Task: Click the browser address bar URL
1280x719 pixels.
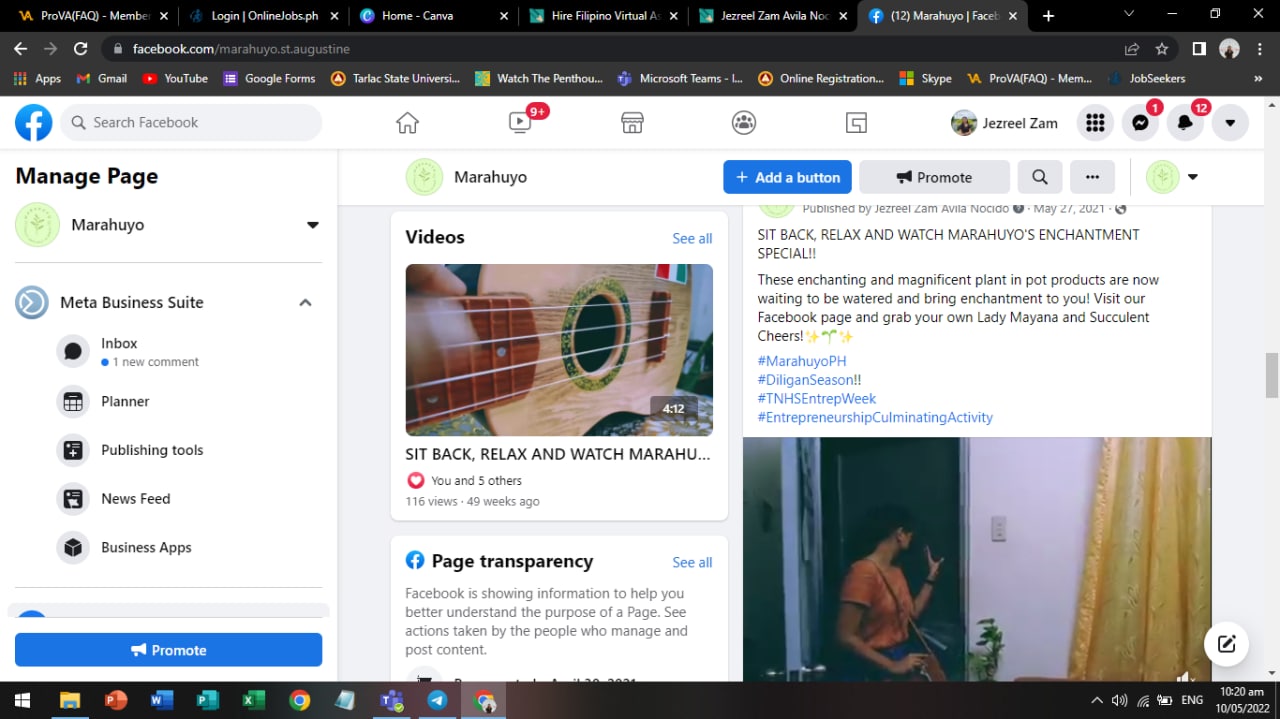Action: click(241, 49)
